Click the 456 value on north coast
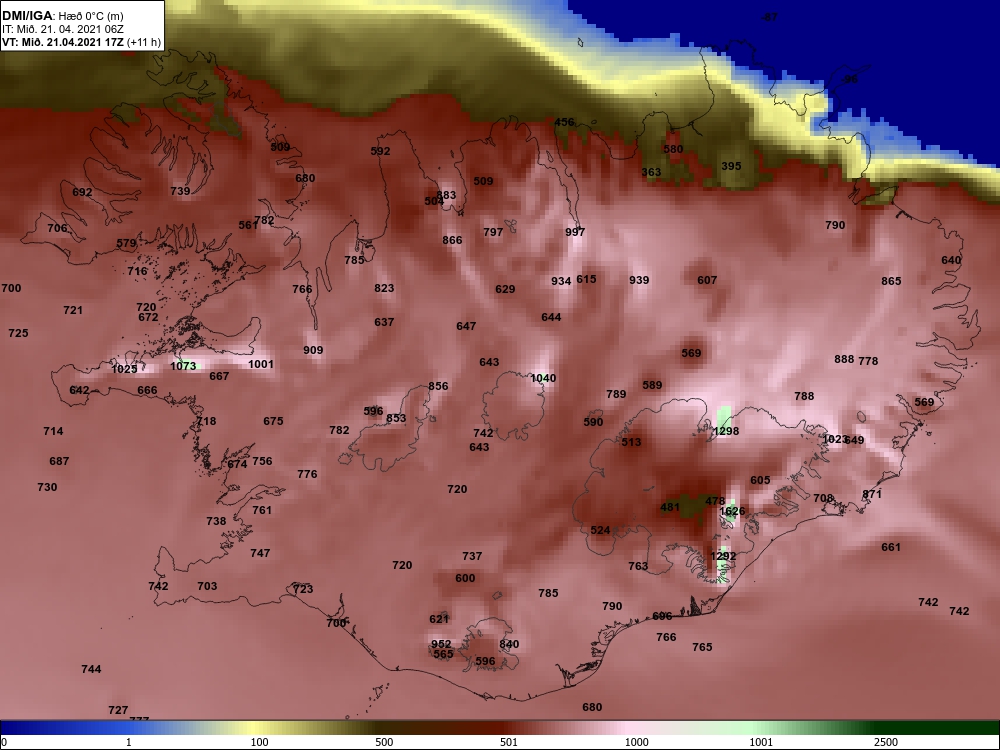 564,122
